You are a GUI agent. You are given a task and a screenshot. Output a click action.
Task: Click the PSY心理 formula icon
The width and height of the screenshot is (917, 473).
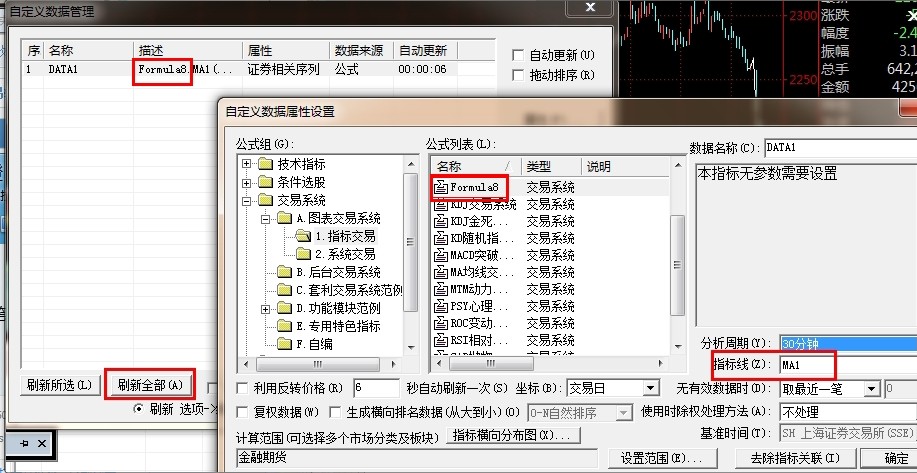click(441, 306)
